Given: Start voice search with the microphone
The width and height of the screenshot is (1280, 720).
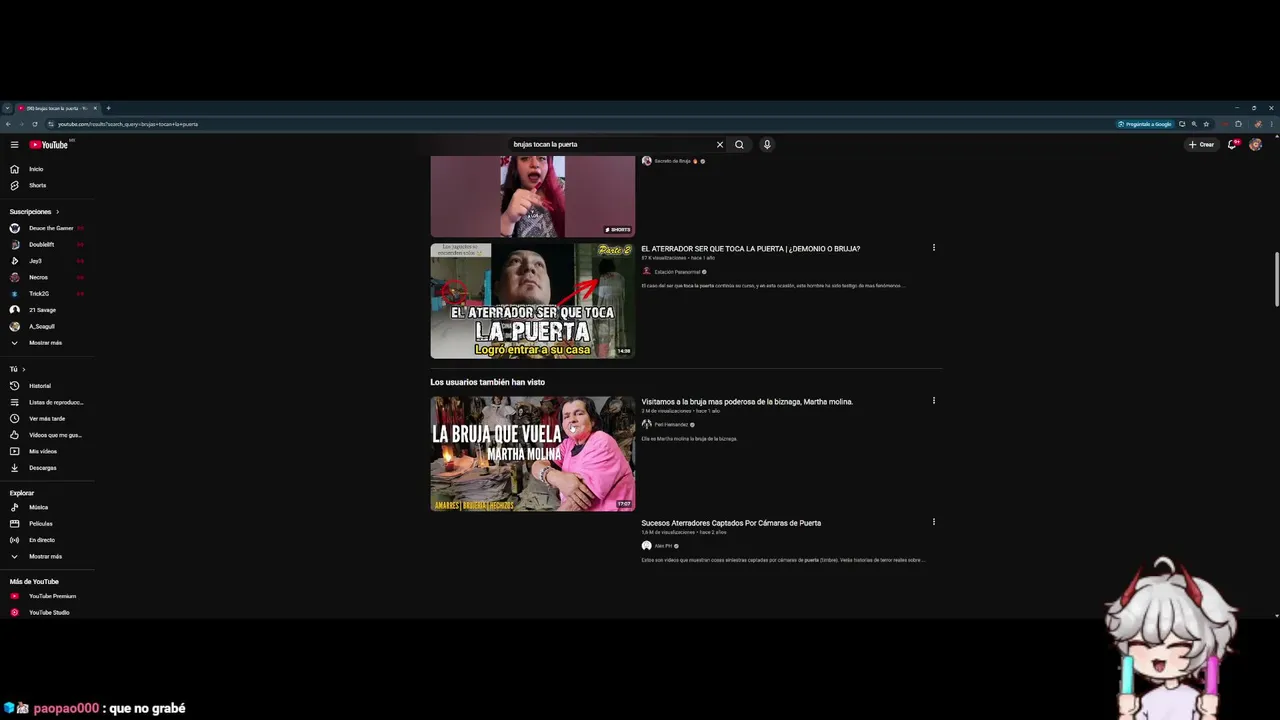Looking at the screenshot, I should (767, 144).
